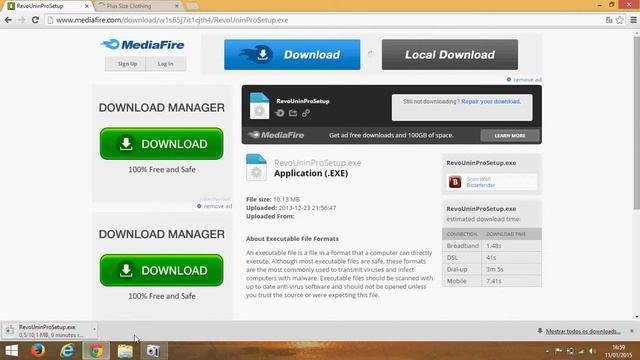Bookmark this page with the star icon
This screenshot has width=640, height=360.
620,20
